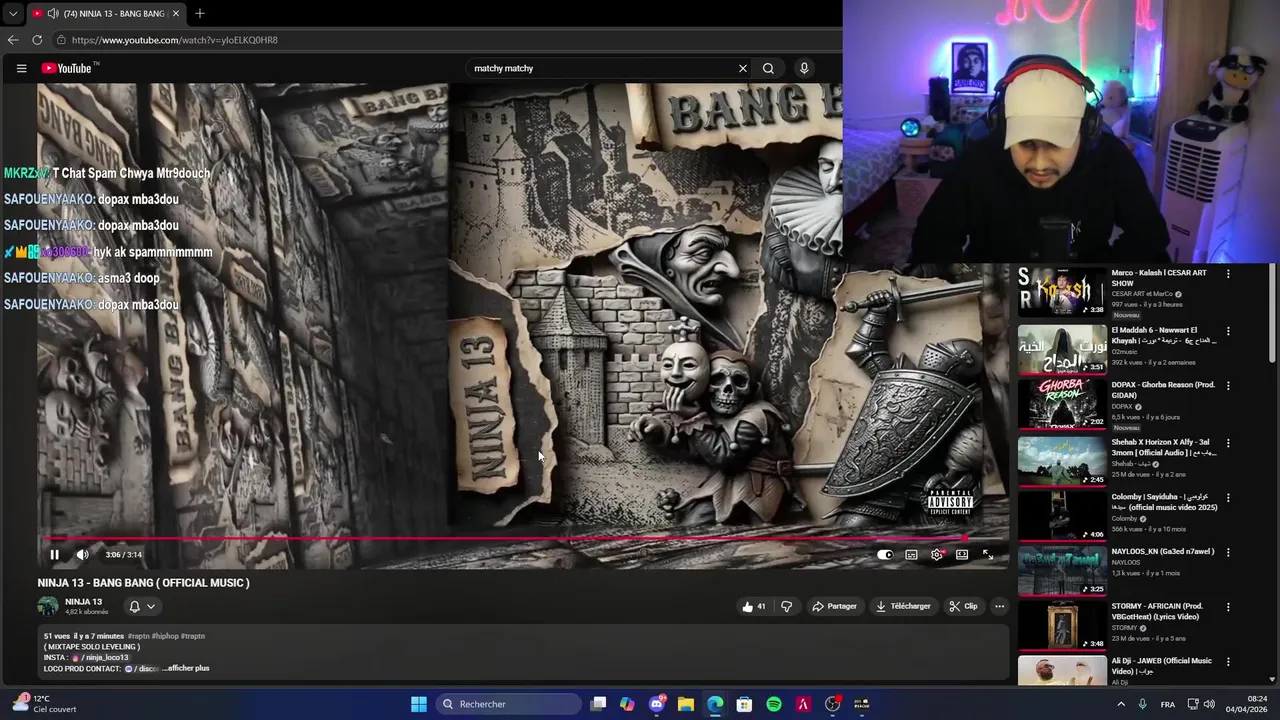Screen dimensions: 1280x720
Task: Open options menu for El Maddah 6
Action: 1228,331
